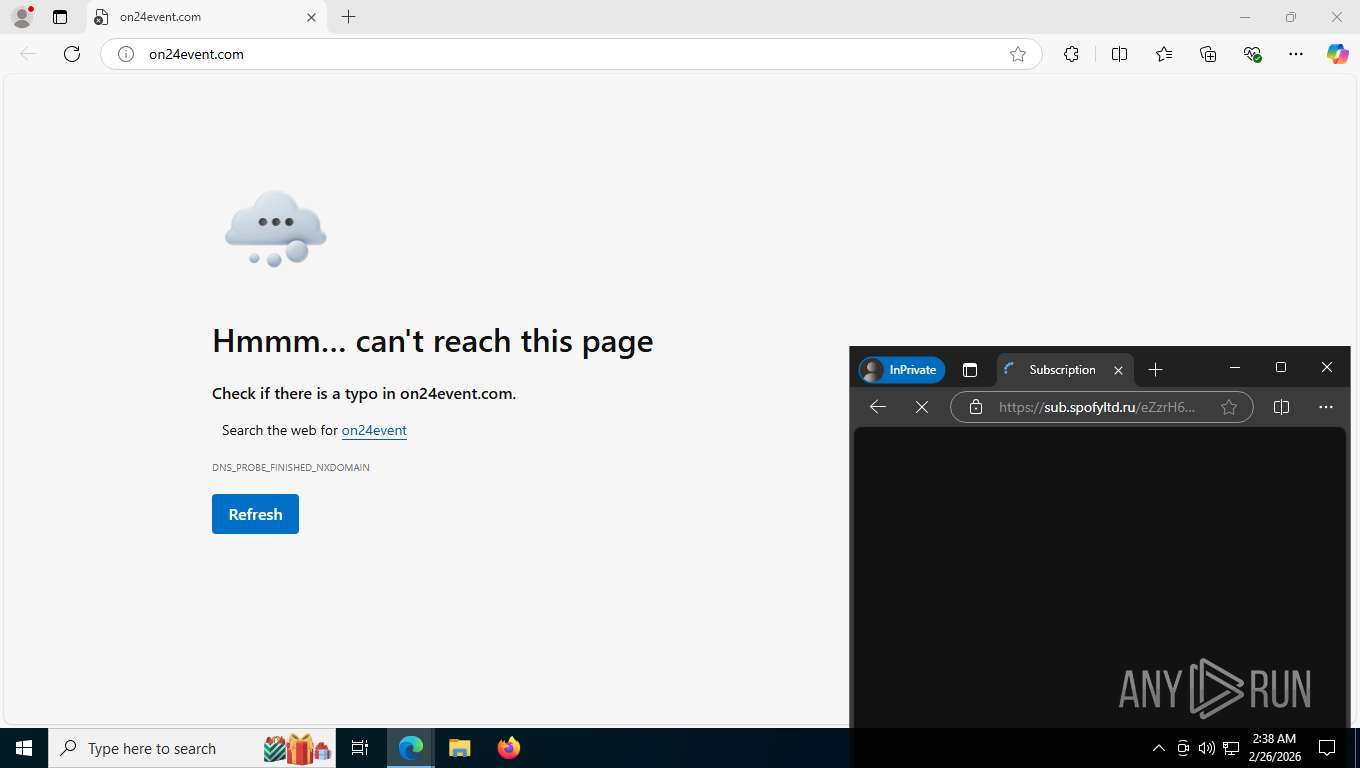Open tab actions menu in InPrivate window

[969, 370]
